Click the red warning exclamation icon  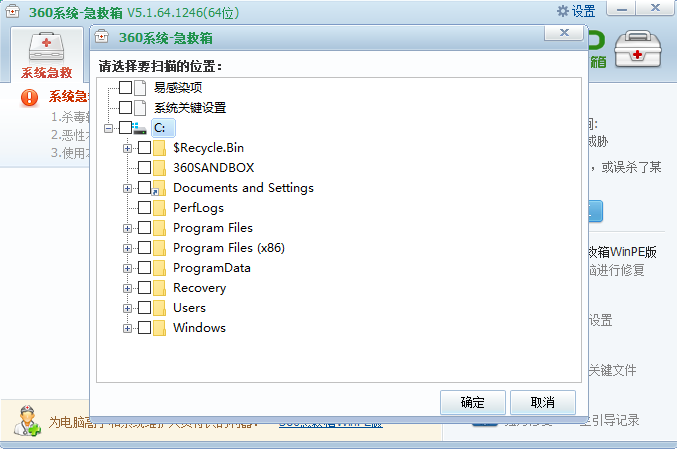click(x=29, y=98)
